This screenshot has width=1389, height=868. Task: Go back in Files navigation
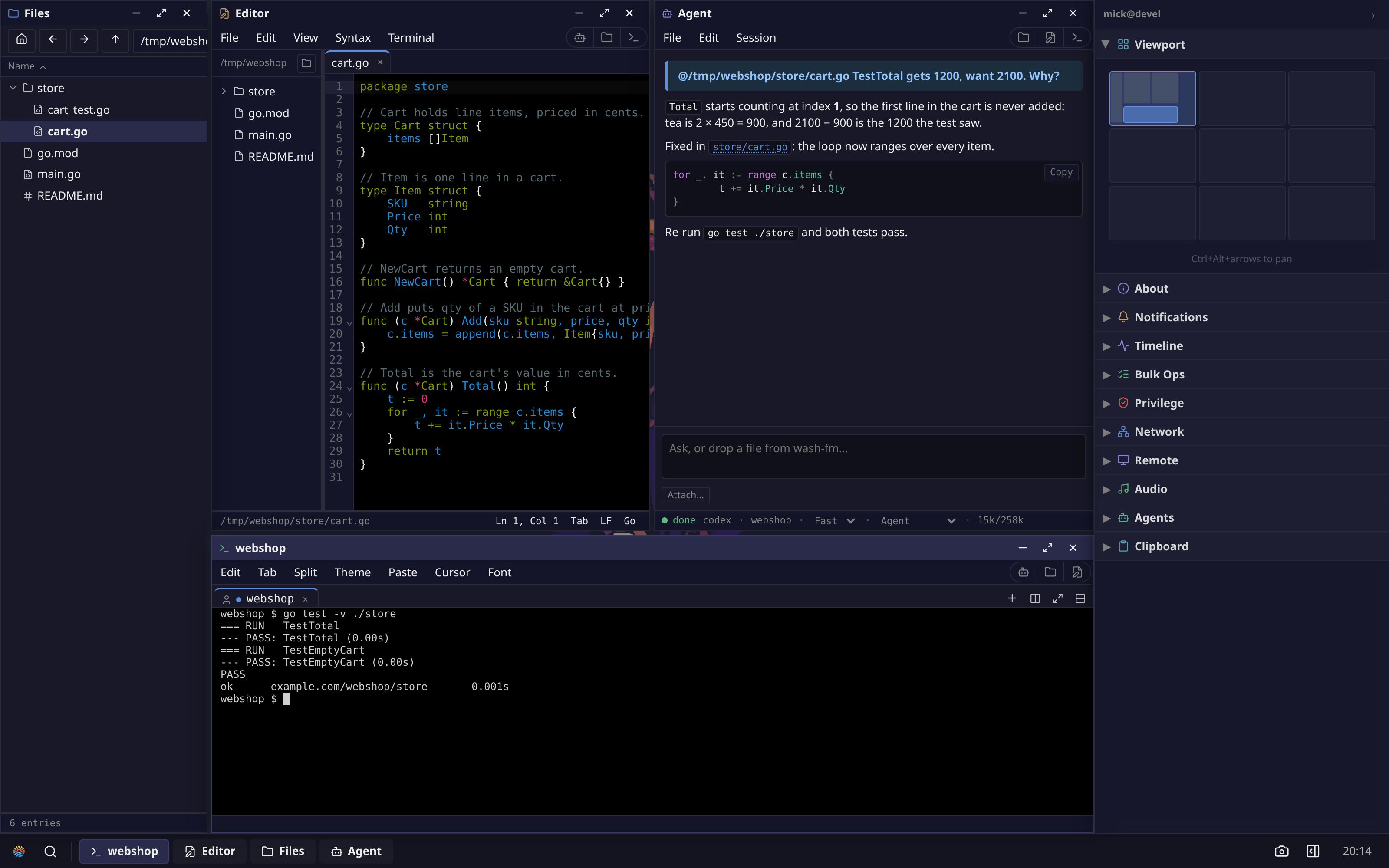click(53, 39)
